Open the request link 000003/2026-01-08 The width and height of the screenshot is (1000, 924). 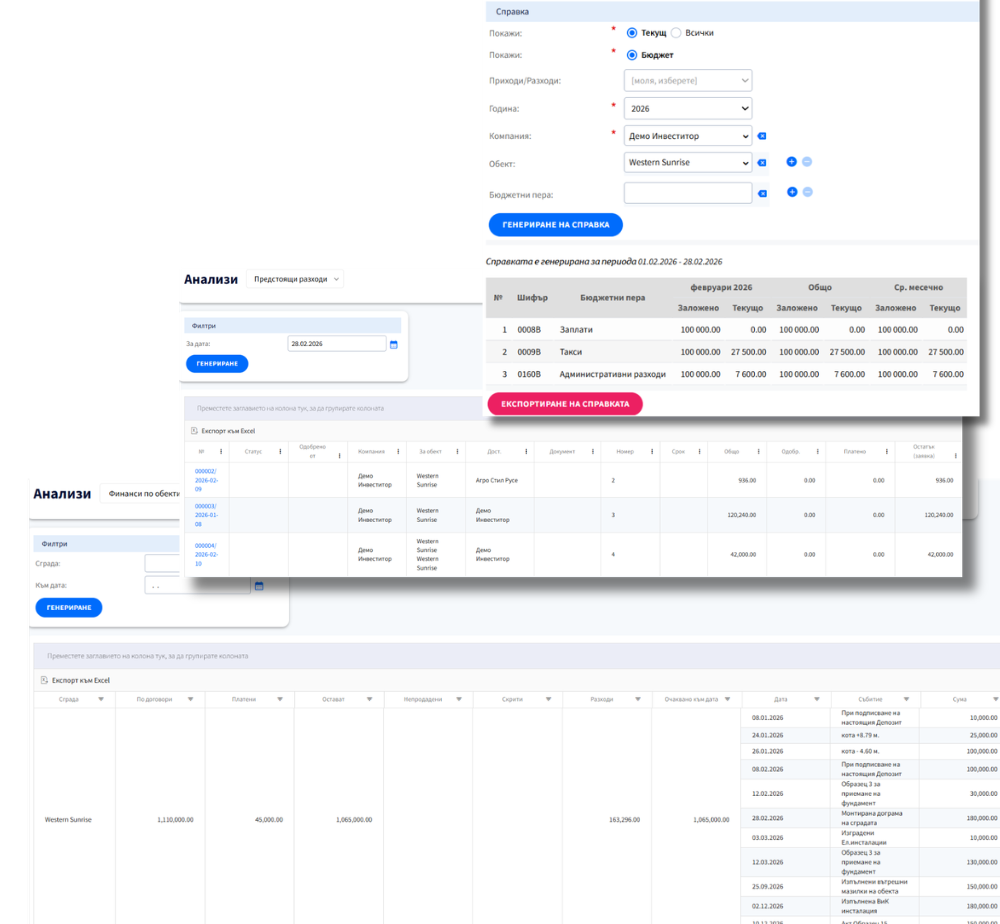click(x=205, y=515)
